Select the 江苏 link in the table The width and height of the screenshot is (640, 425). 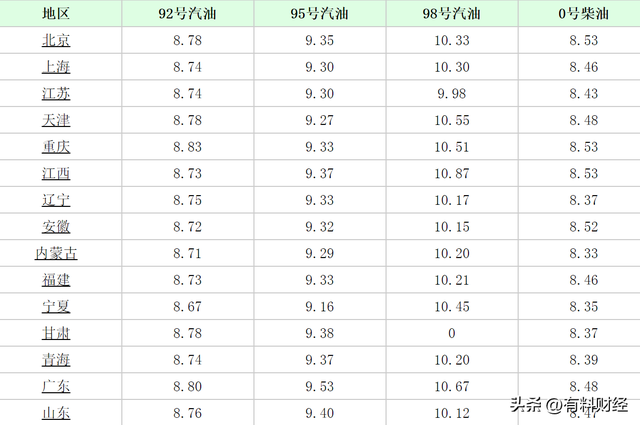click(56, 94)
